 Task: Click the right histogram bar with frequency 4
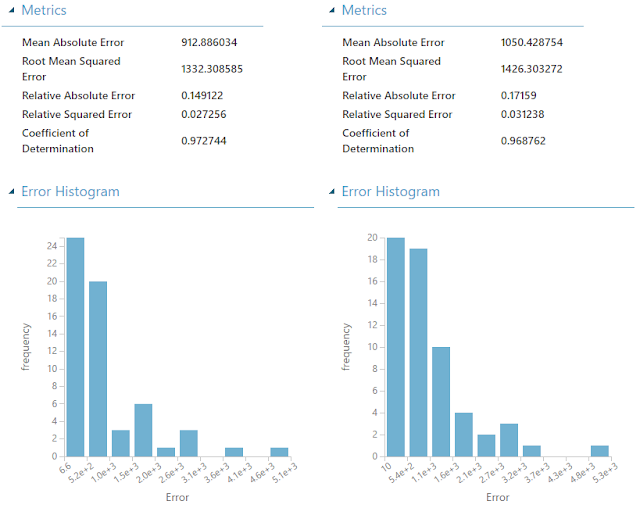pos(464,435)
